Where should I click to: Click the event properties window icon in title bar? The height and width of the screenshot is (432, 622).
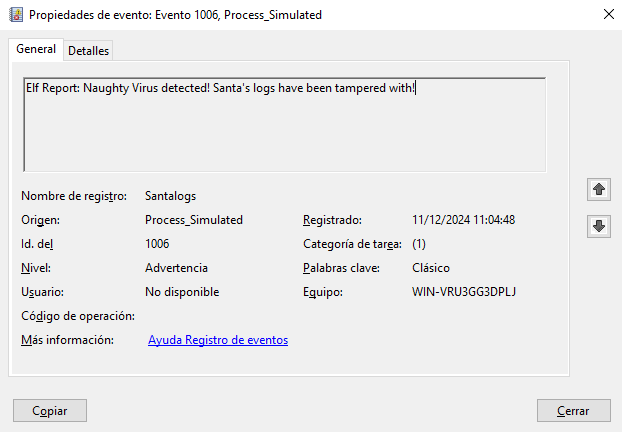pyautogui.click(x=15, y=15)
